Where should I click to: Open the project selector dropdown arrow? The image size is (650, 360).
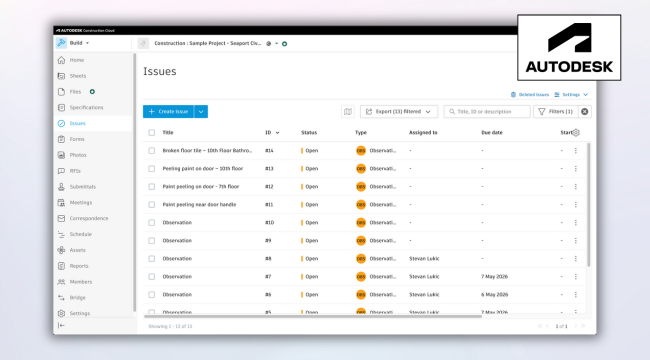(276, 44)
